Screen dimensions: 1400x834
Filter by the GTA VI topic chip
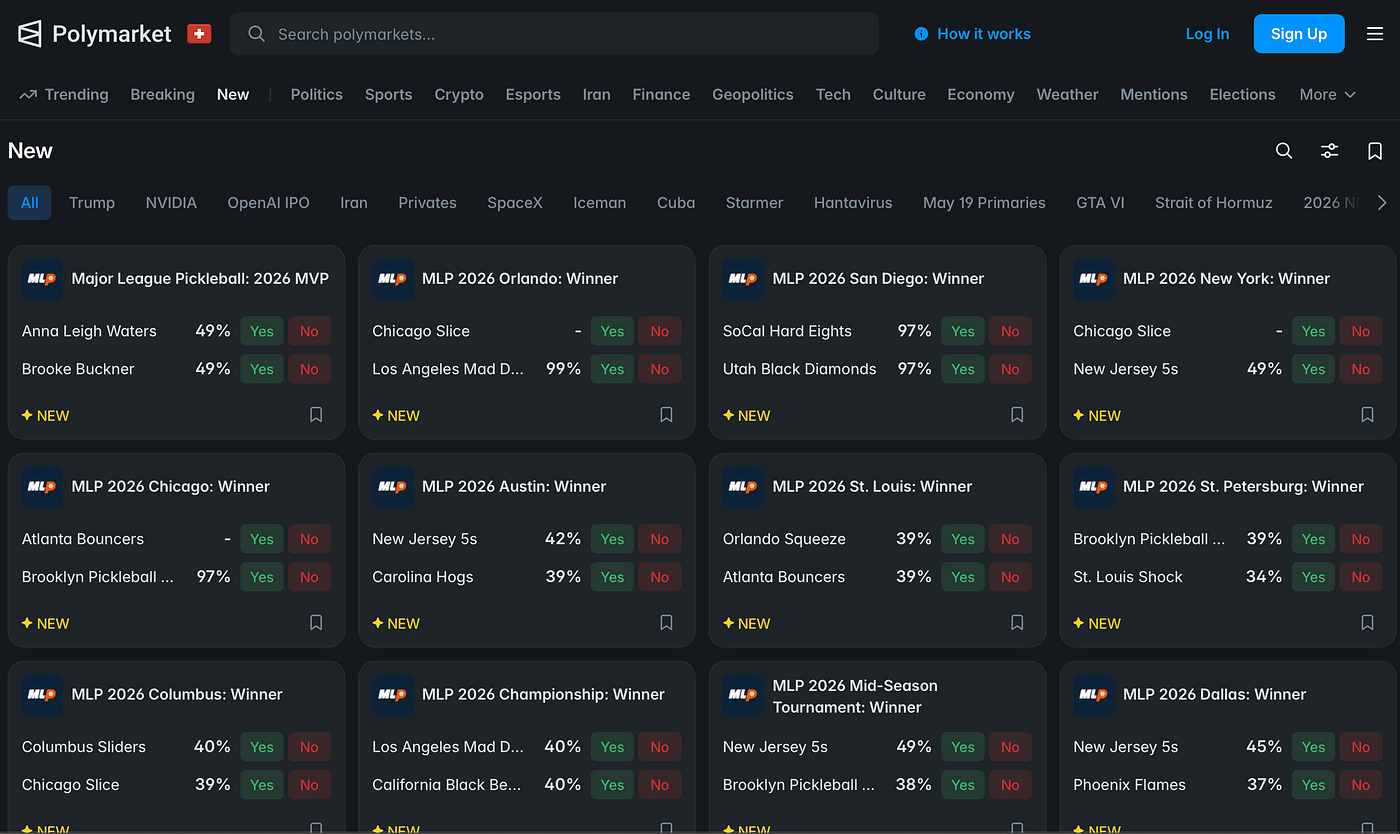tap(1100, 203)
